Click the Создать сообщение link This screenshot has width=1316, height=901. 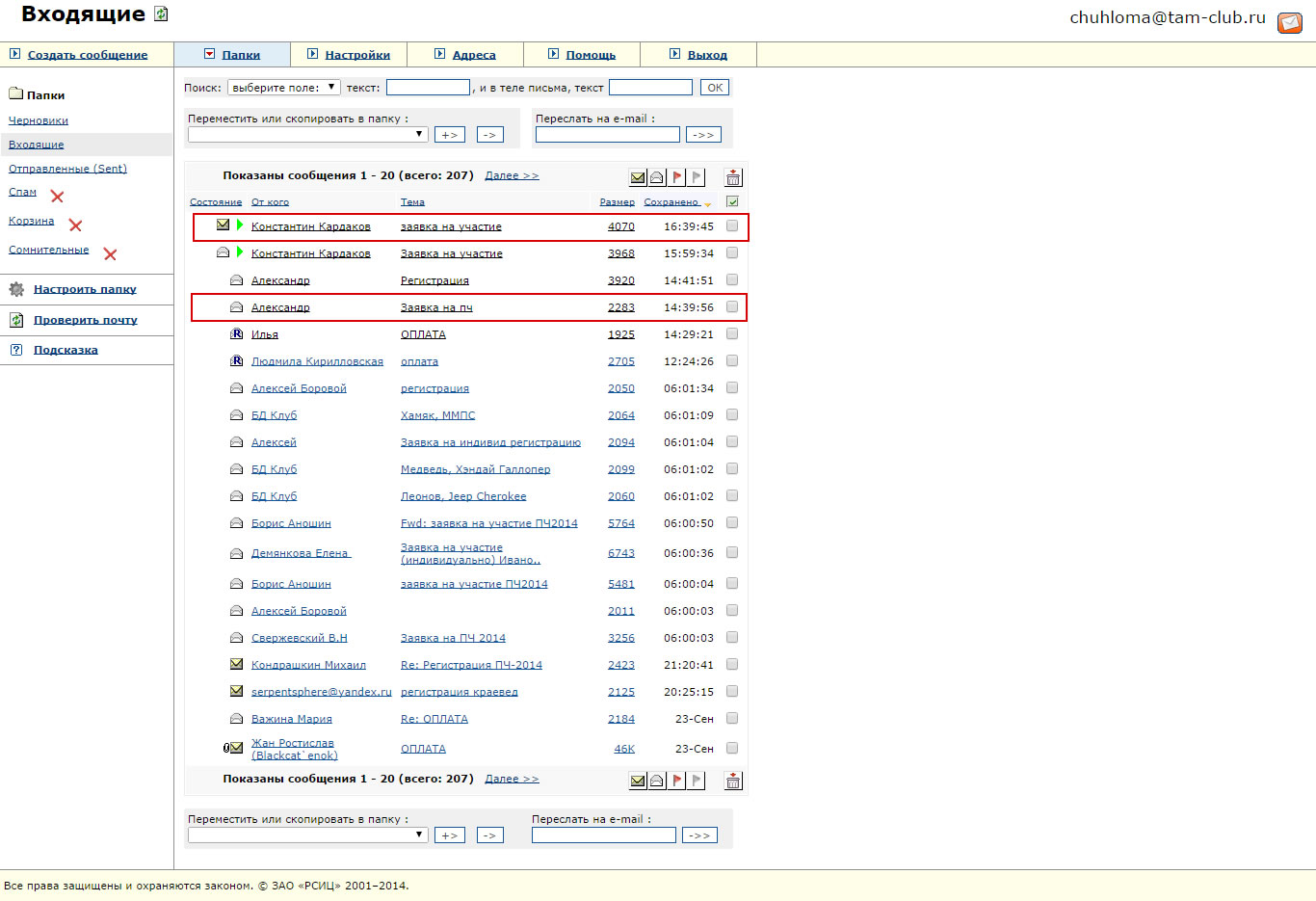pyautogui.click(x=87, y=55)
